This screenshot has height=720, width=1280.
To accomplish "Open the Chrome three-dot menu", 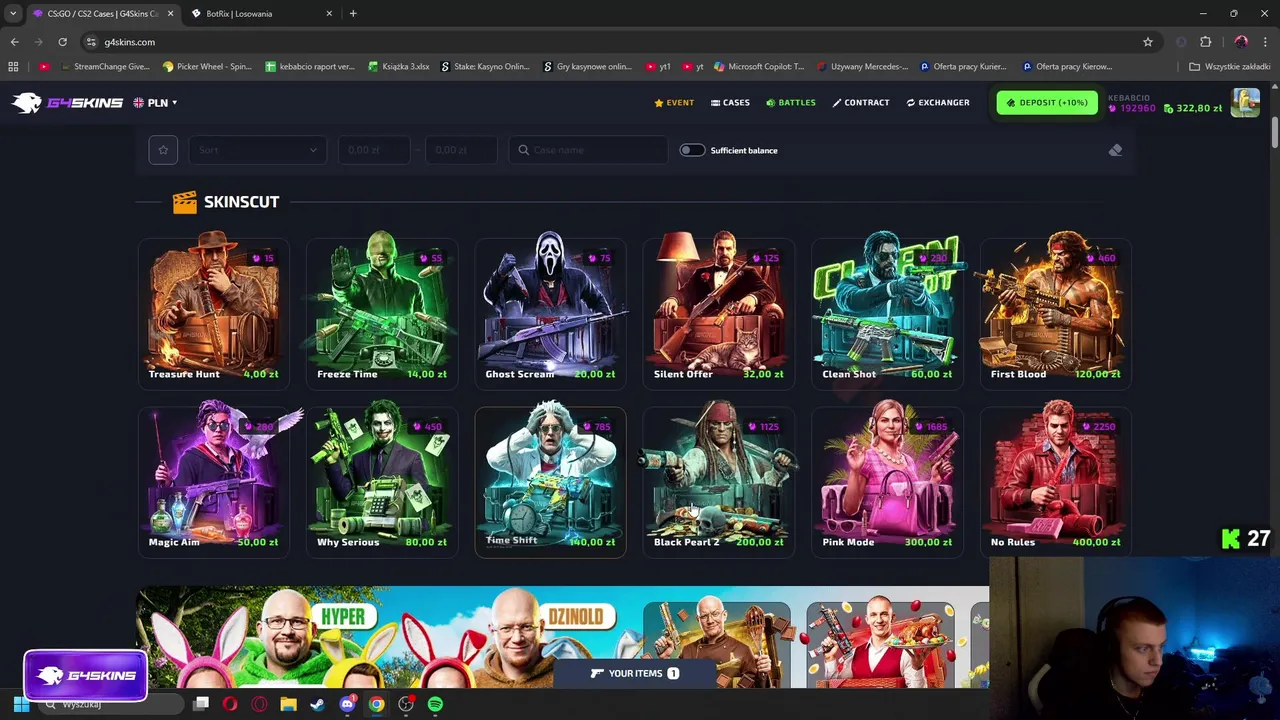I will coord(1266,42).
